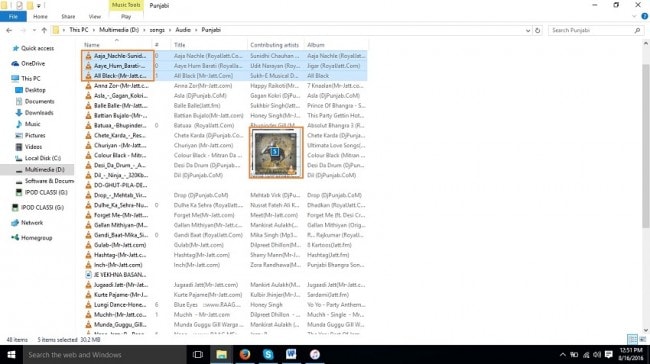Click the icon of JE VEKHNA BASAN file

pos(88,275)
